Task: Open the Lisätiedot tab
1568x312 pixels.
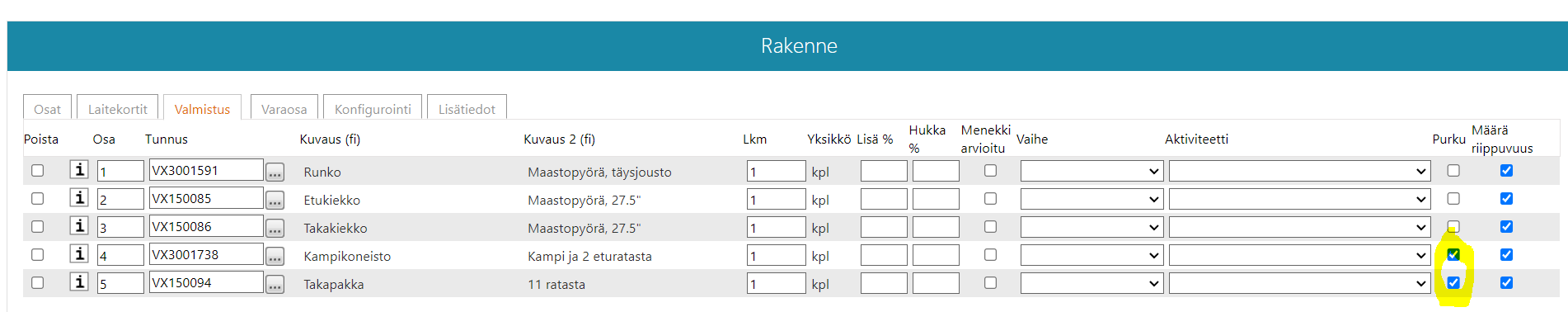Action: (x=467, y=109)
